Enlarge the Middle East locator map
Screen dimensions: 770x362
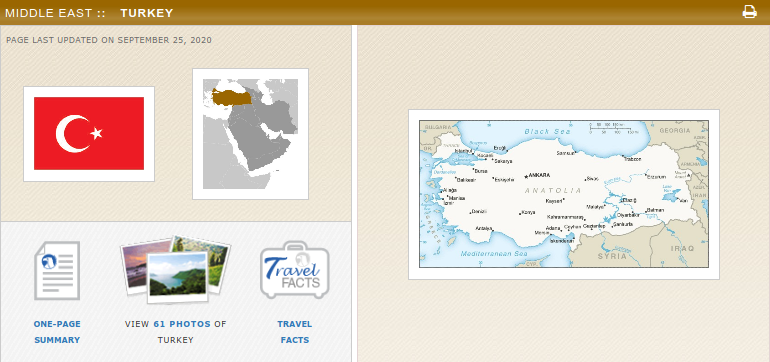point(250,134)
